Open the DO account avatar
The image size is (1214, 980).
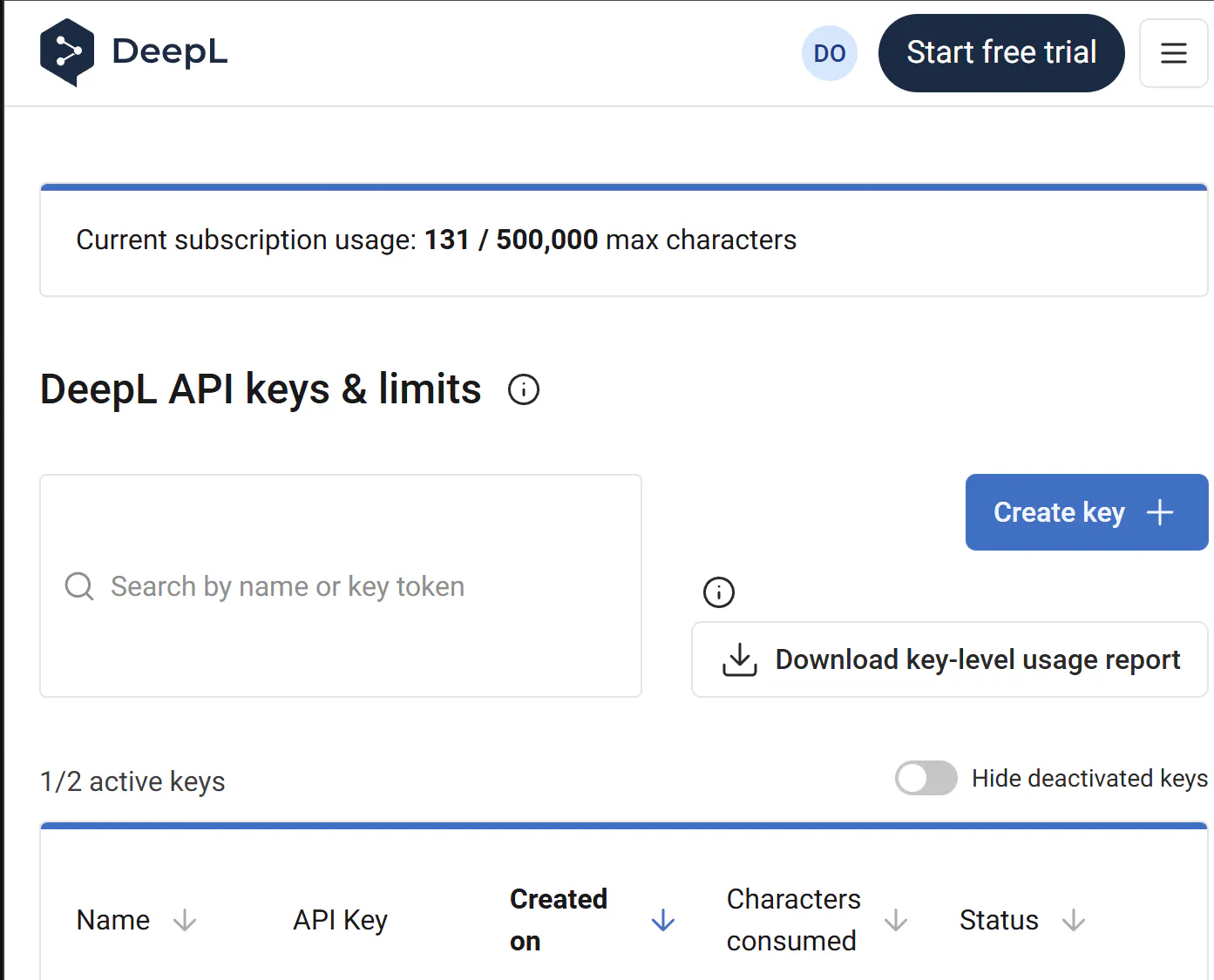coord(829,53)
